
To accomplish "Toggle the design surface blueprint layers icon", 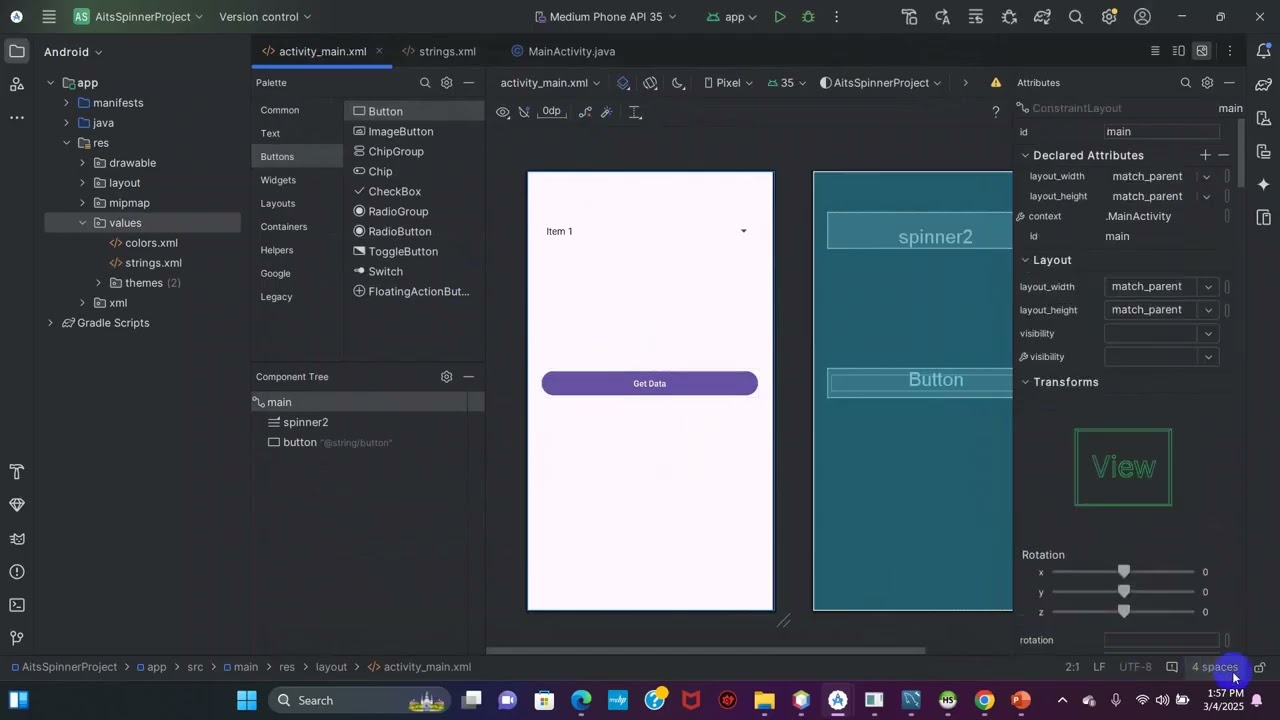I will (x=624, y=83).
